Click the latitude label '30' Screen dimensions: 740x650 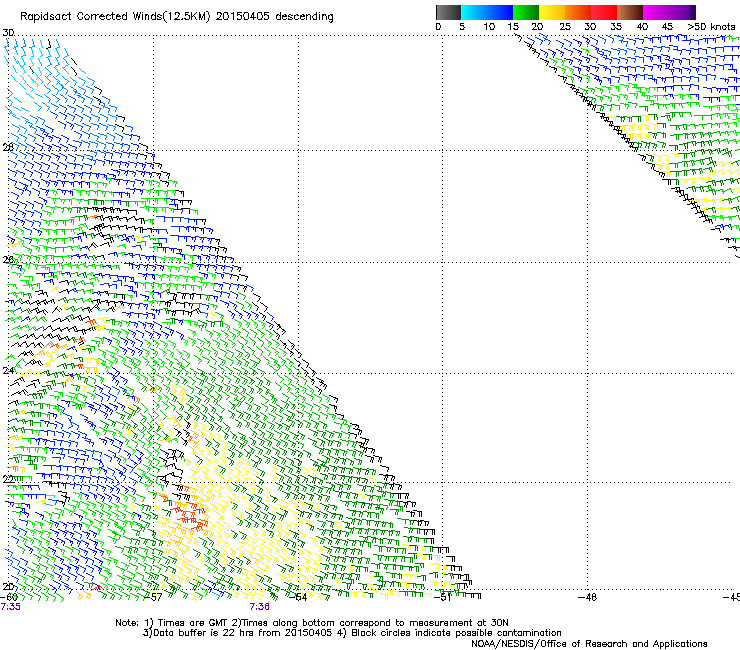coord(8,33)
